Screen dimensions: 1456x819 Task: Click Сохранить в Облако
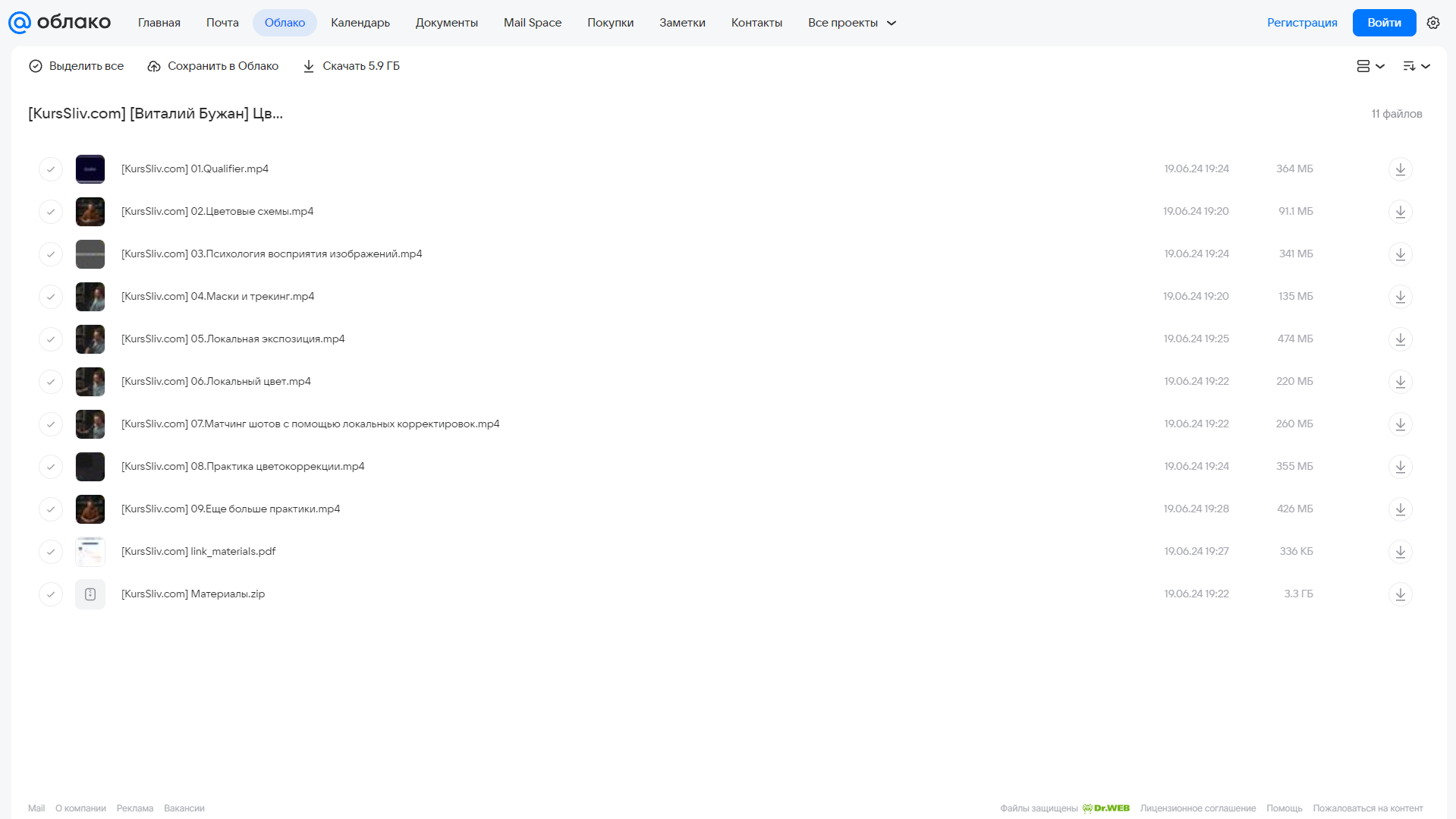[x=213, y=66]
